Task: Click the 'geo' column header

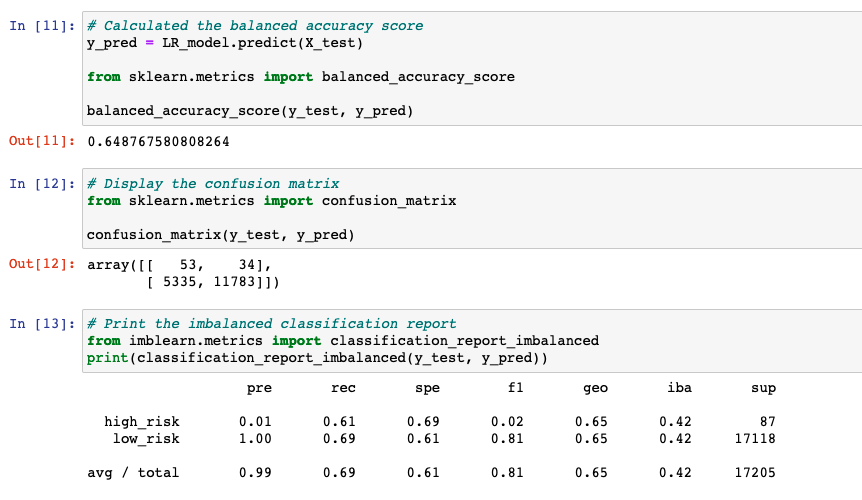Action: coord(595,388)
